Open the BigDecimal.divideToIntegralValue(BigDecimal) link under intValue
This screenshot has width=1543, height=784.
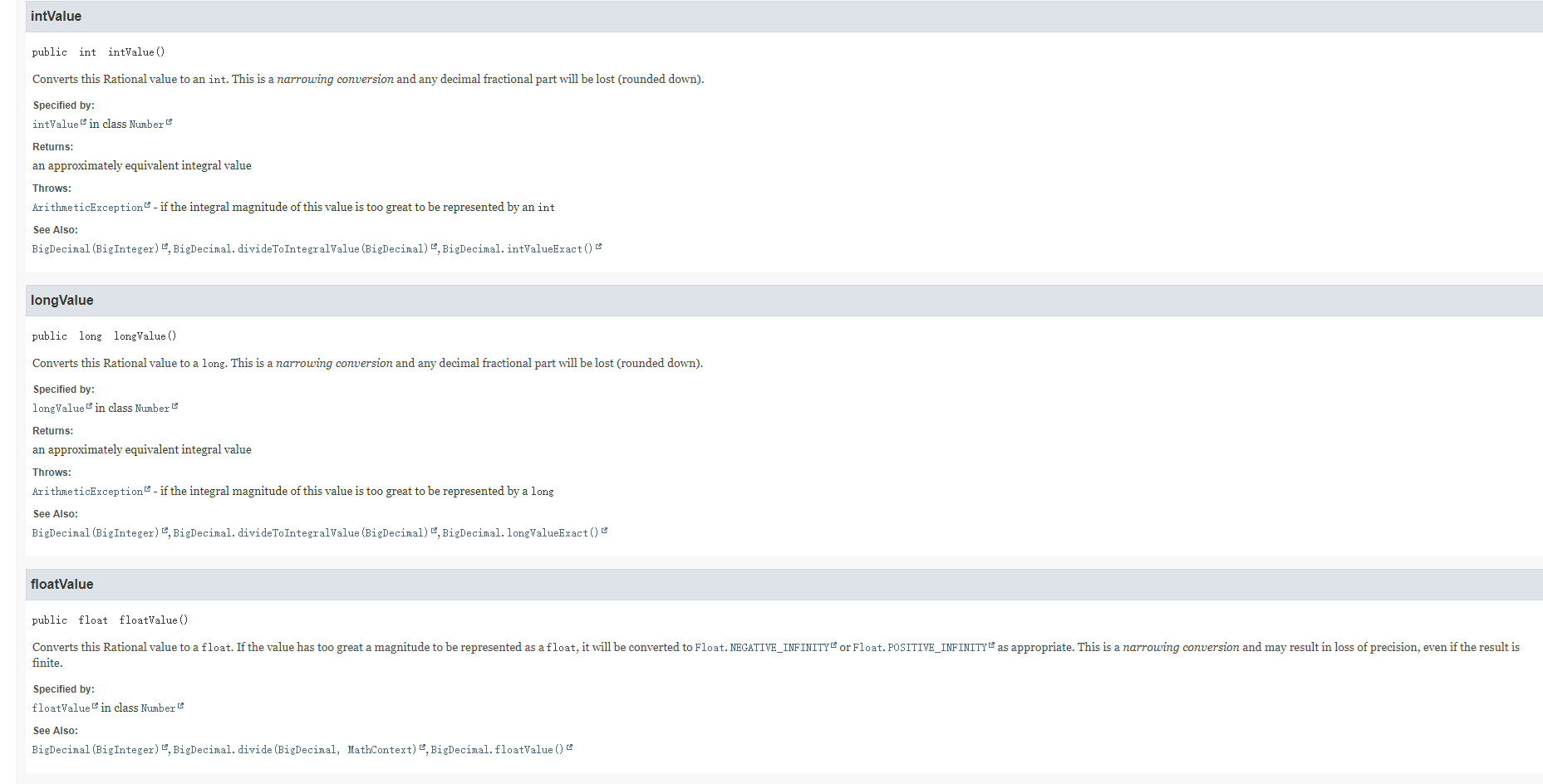tap(302, 248)
